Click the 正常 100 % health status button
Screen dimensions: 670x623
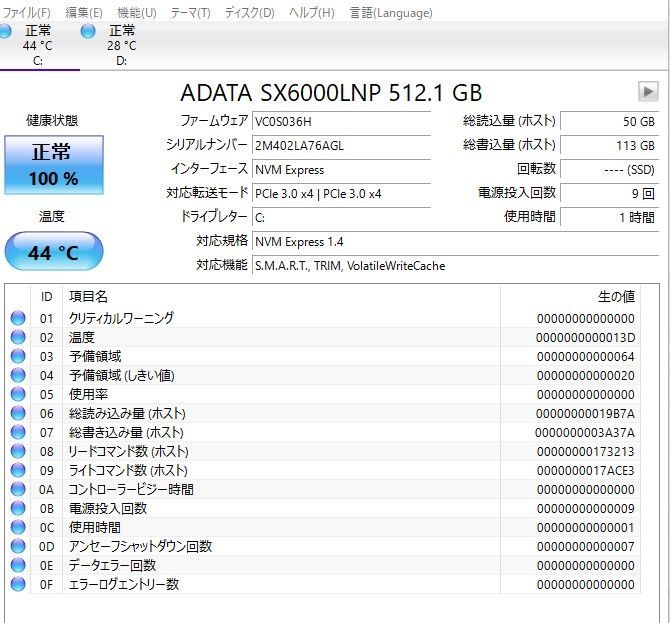(54, 165)
